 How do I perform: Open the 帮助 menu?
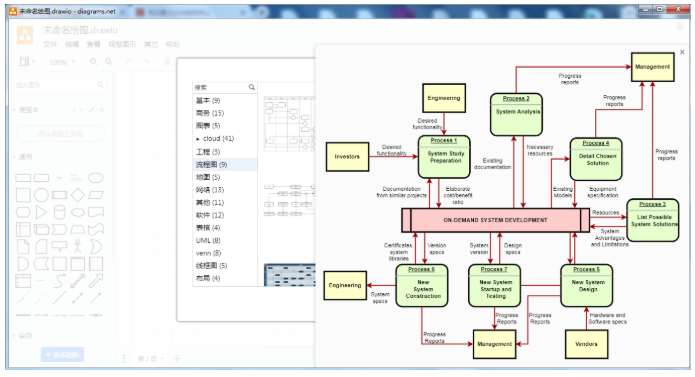point(173,44)
